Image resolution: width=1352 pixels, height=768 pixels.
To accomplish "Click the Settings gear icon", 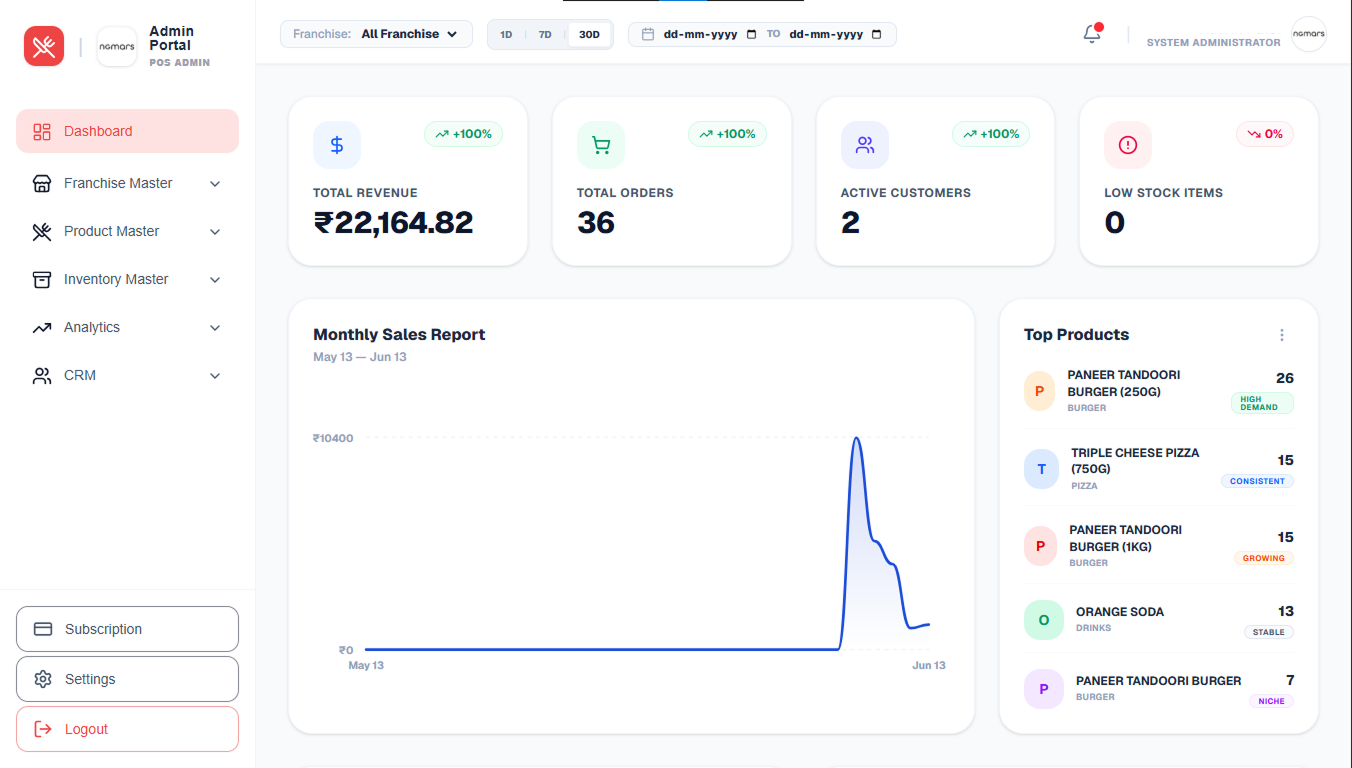I will pyautogui.click(x=43, y=679).
